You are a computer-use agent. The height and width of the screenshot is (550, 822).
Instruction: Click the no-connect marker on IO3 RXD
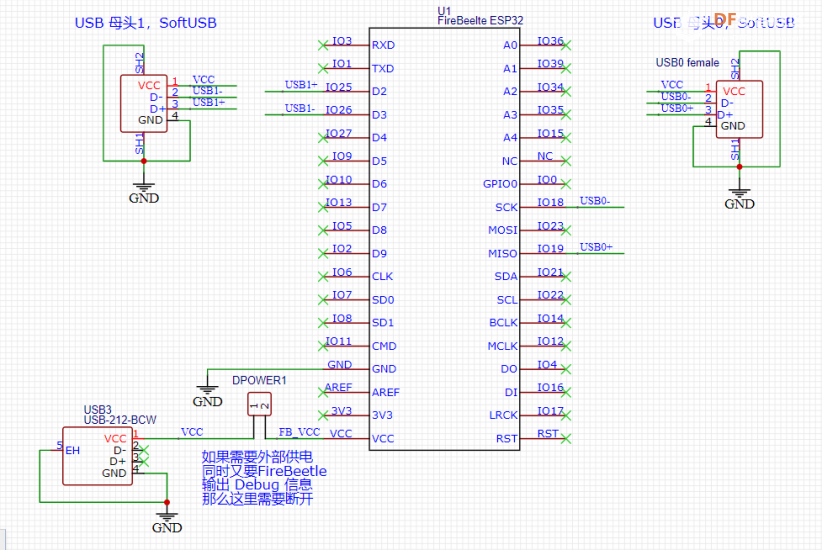pos(323,45)
